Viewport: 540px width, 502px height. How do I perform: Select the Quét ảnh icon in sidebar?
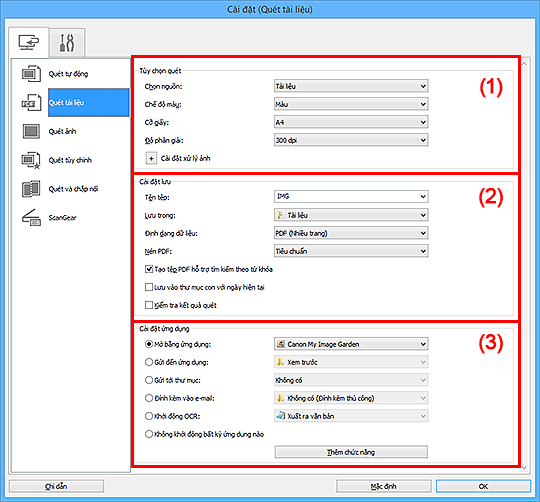(31, 131)
